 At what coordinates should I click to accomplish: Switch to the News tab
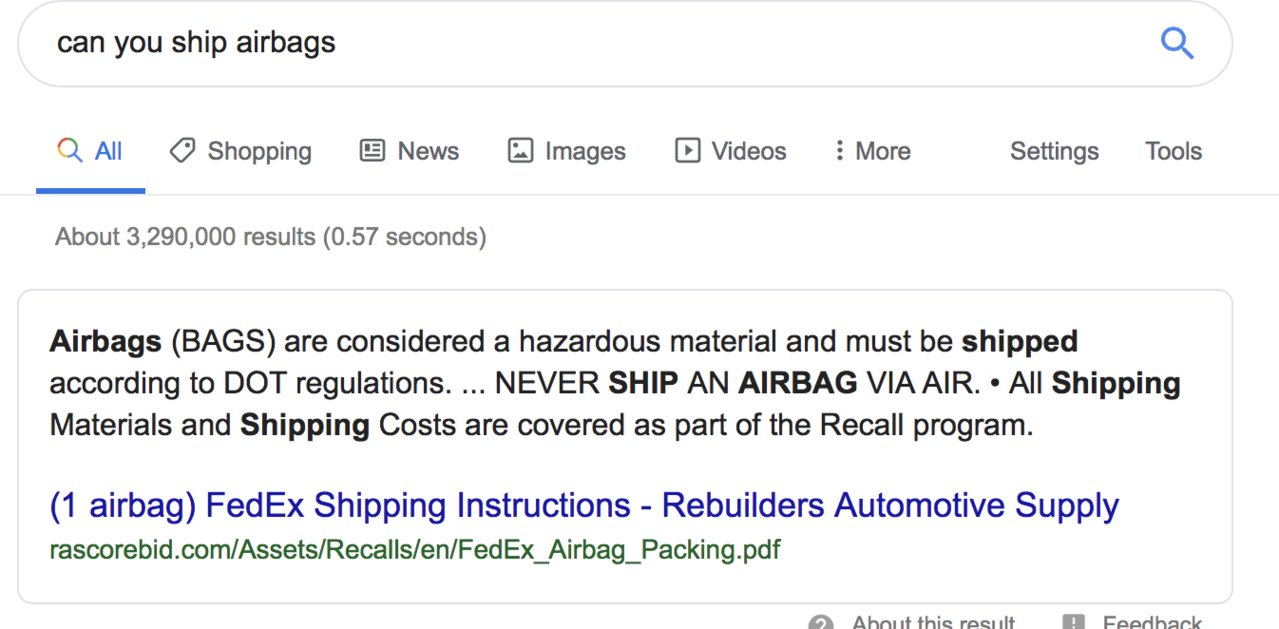(409, 151)
